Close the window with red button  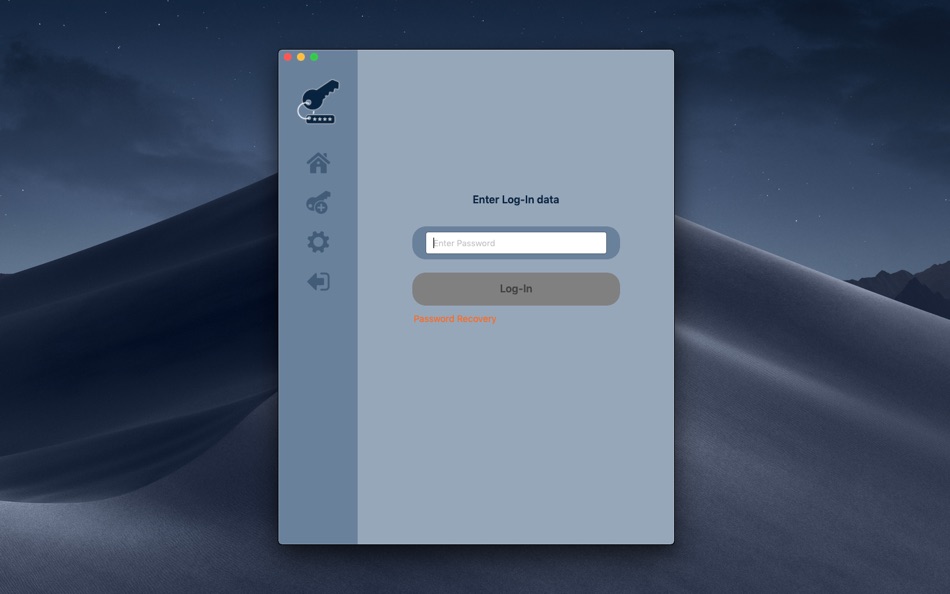coord(288,57)
